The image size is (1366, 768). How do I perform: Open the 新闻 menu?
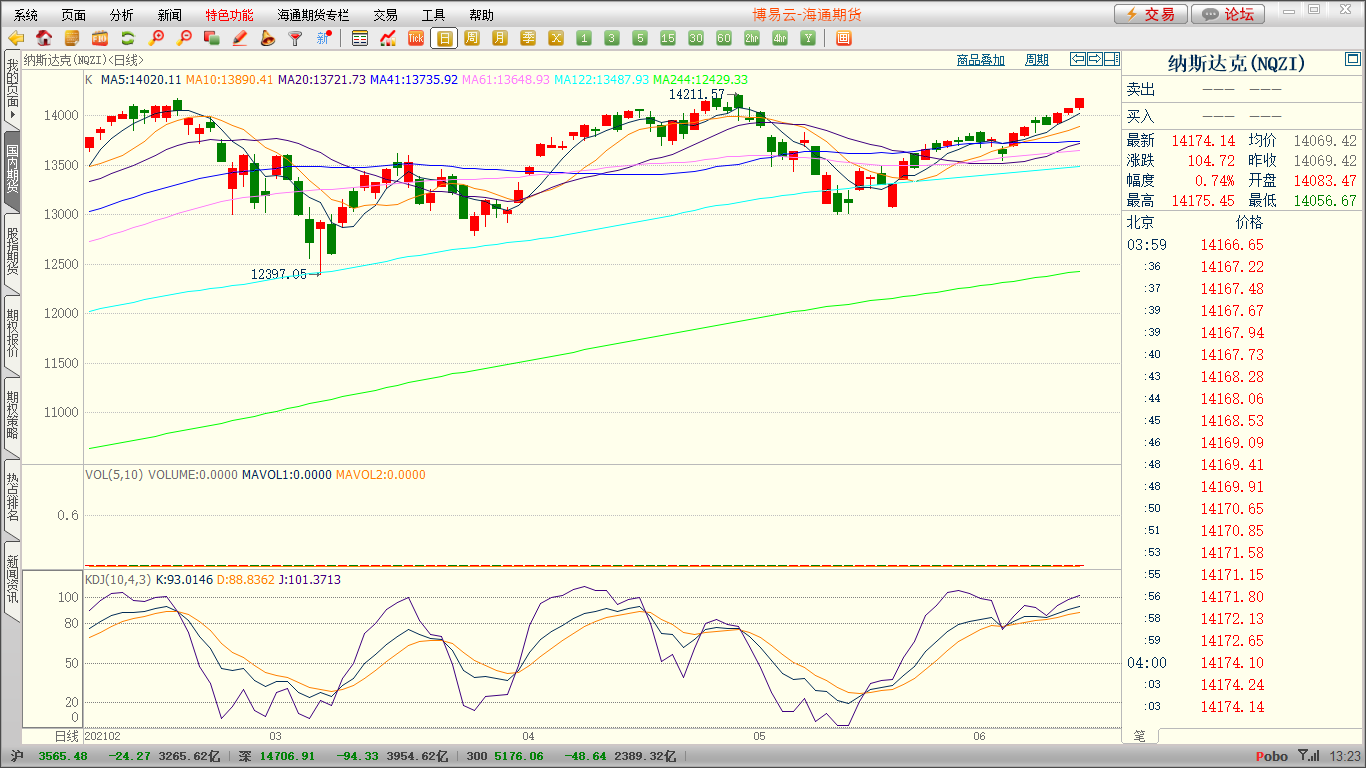[x=170, y=15]
